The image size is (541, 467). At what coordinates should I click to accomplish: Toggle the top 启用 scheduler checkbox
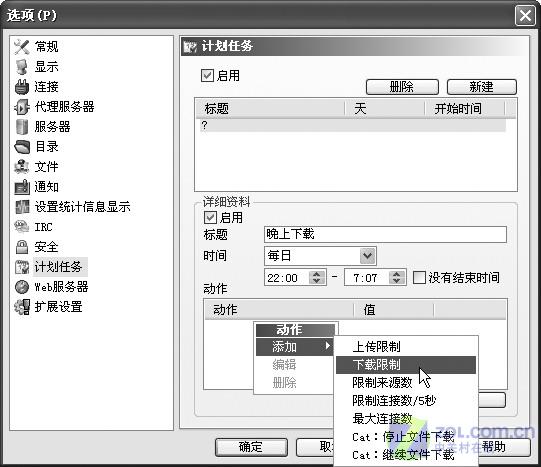pyautogui.click(x=207, y=75)
